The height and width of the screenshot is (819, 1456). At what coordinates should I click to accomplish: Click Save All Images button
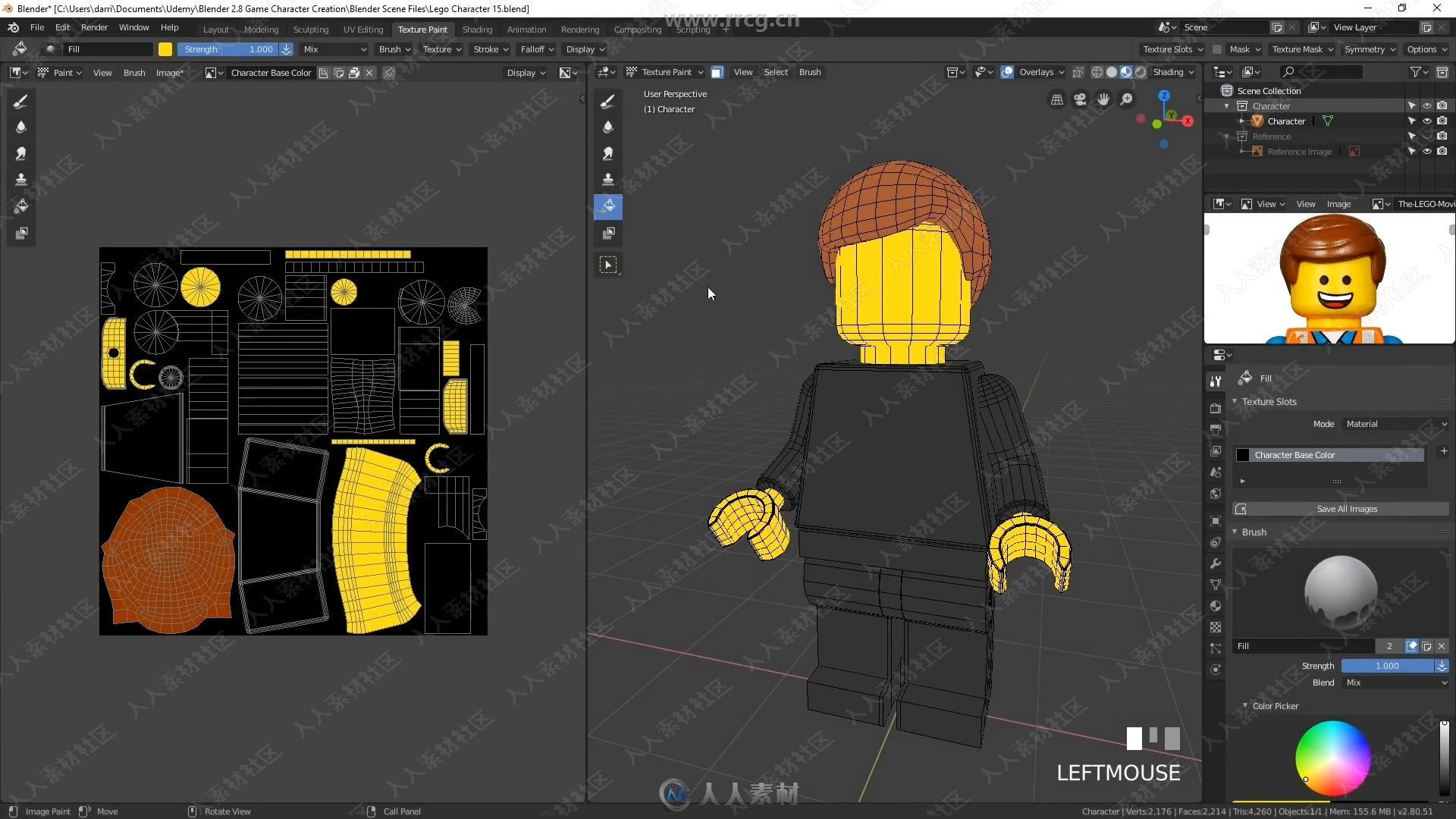coord(1340,509)
